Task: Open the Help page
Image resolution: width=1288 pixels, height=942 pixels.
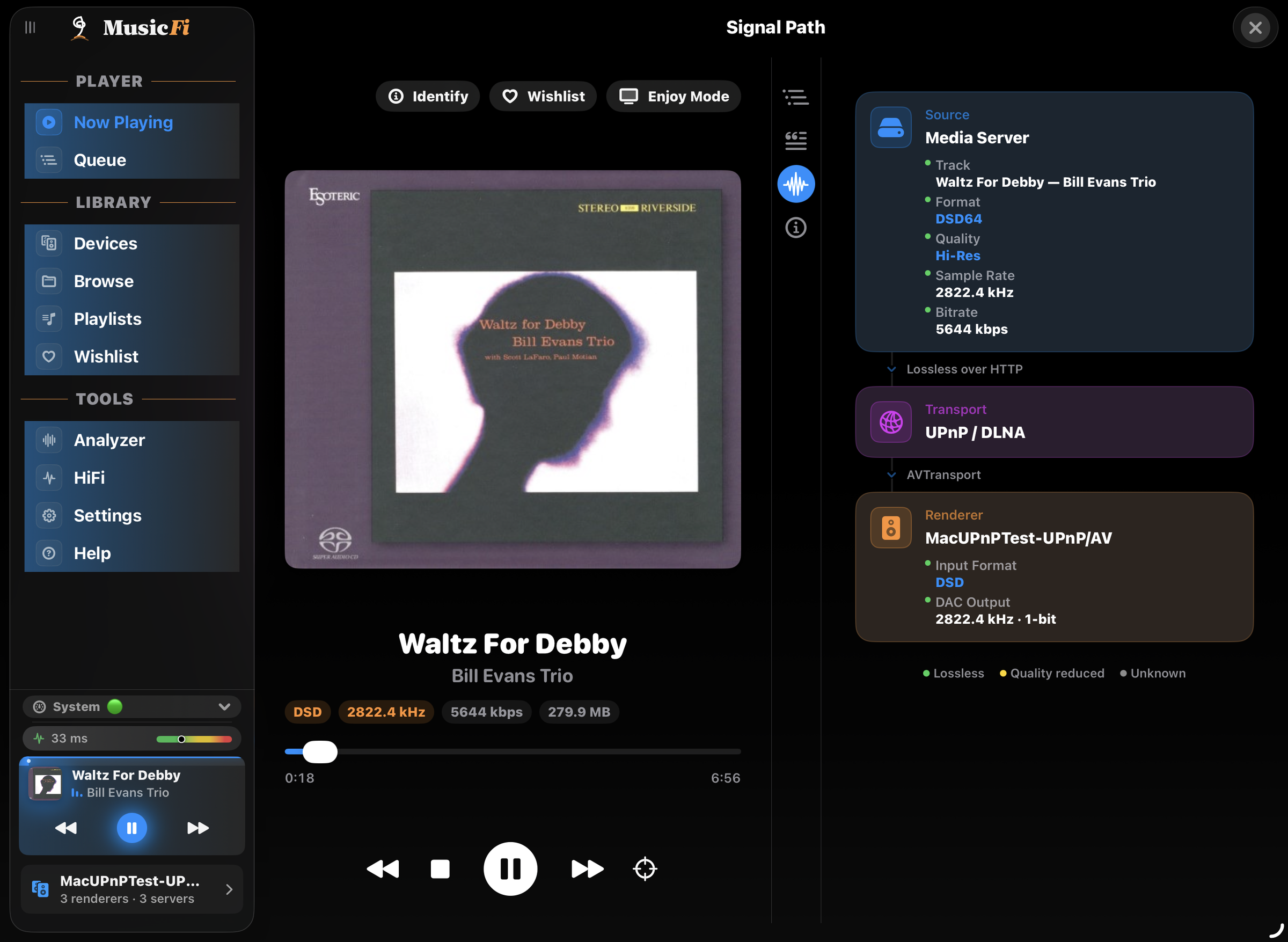Action: click(131, 552)
